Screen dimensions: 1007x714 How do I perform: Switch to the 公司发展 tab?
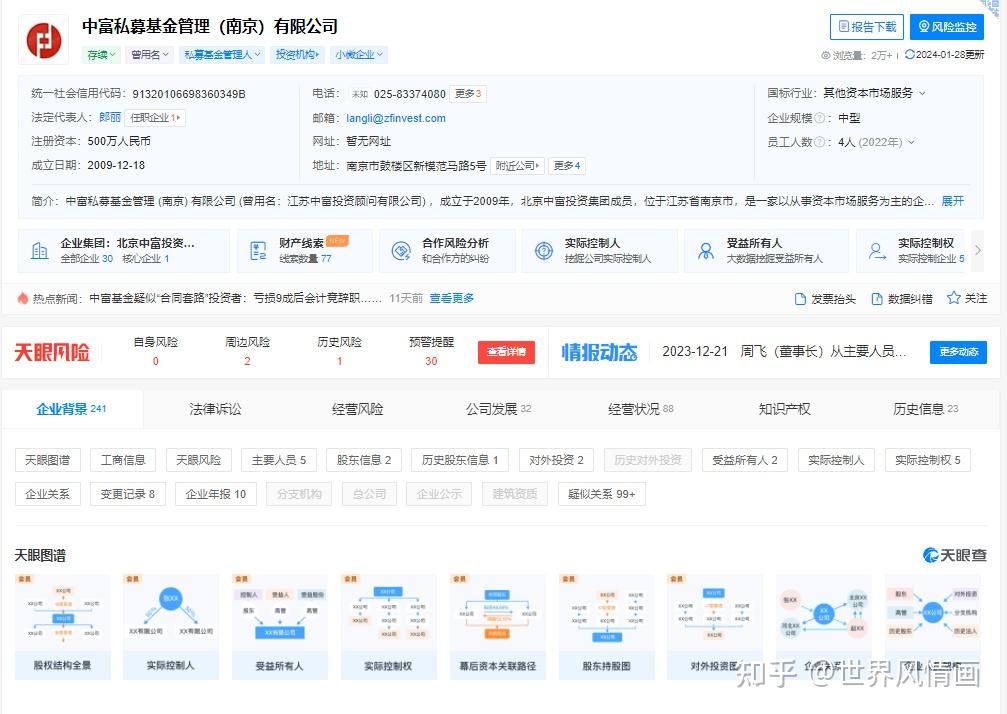498,409
